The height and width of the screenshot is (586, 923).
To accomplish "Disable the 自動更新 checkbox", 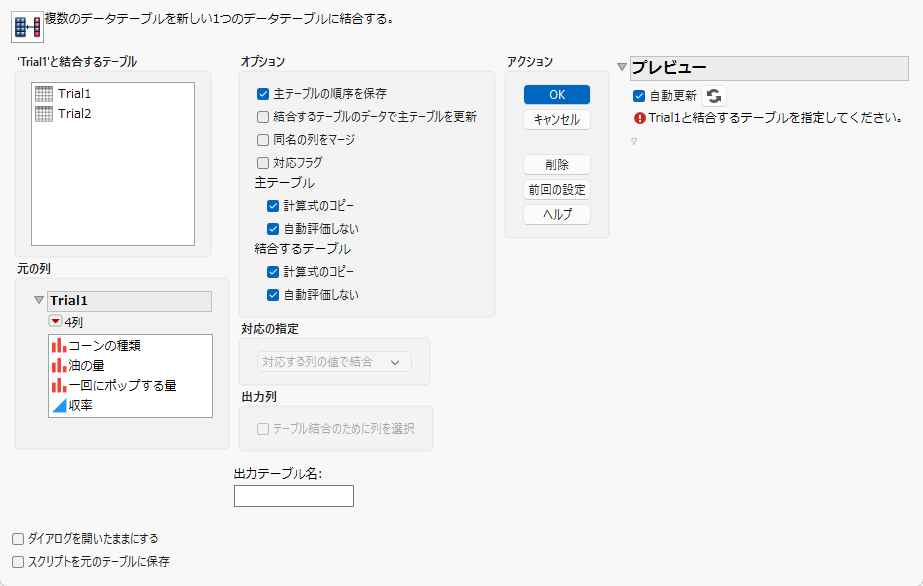I will 639,96.
